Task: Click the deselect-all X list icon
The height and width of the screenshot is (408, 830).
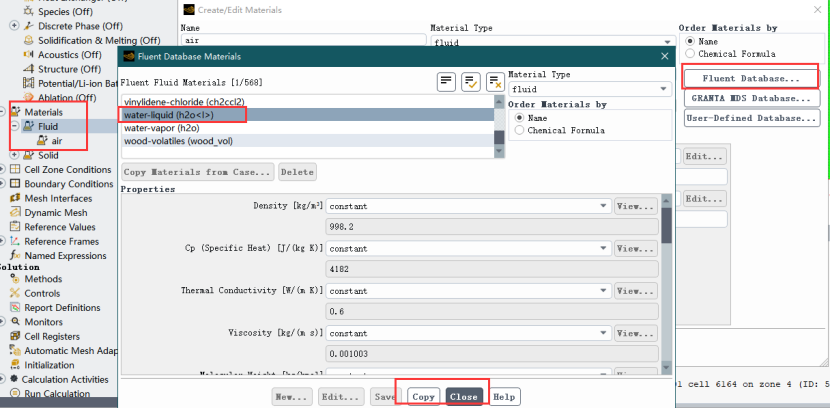Action: tap(495, 81)
